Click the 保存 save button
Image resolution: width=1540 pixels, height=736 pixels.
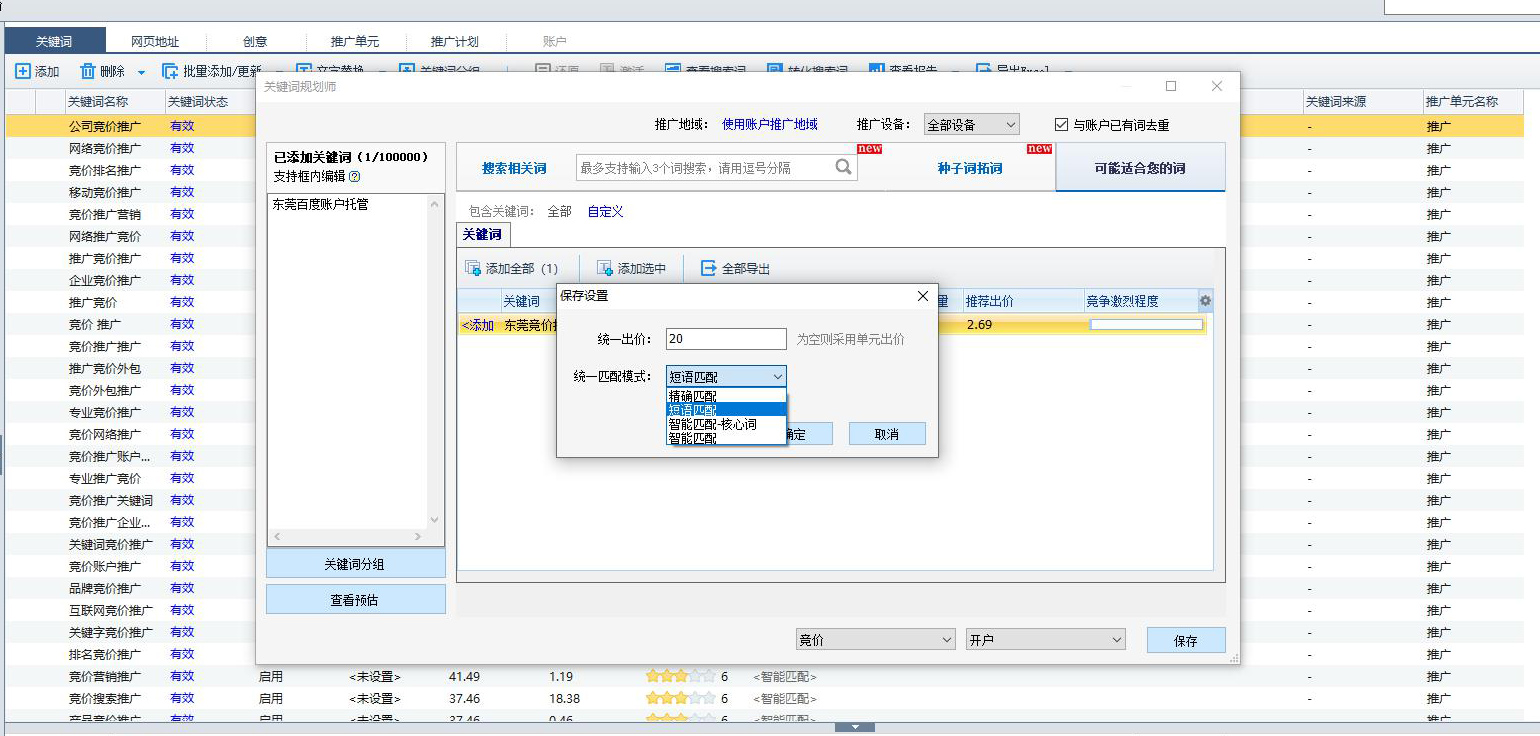(1185, 639)
